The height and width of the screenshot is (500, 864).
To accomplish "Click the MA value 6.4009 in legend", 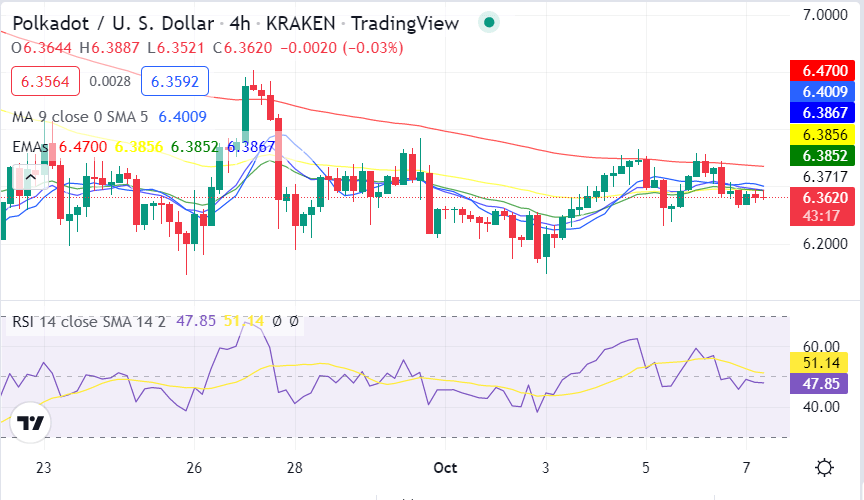I will [182, 117].
